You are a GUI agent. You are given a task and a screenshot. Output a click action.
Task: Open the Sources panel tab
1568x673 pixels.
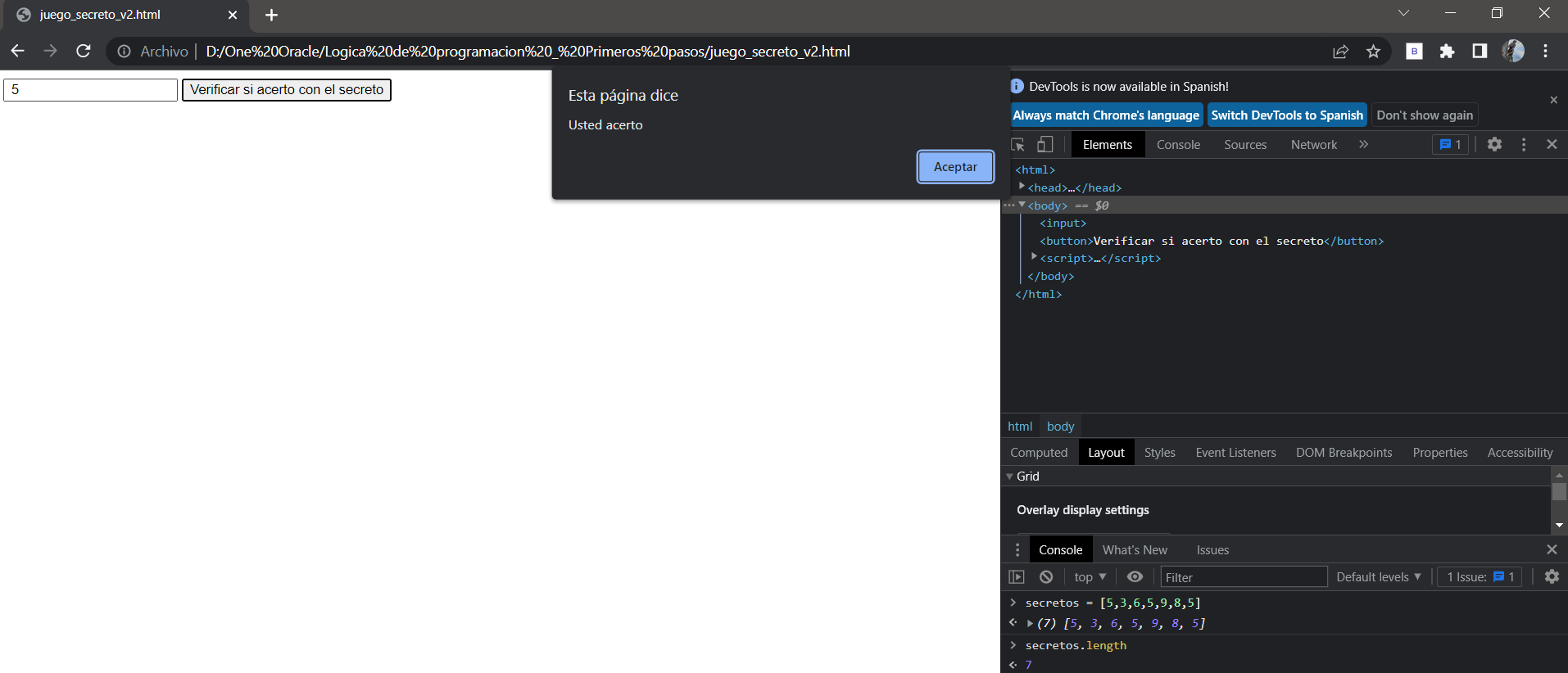pyautogui.click(x=1245, y=144)
